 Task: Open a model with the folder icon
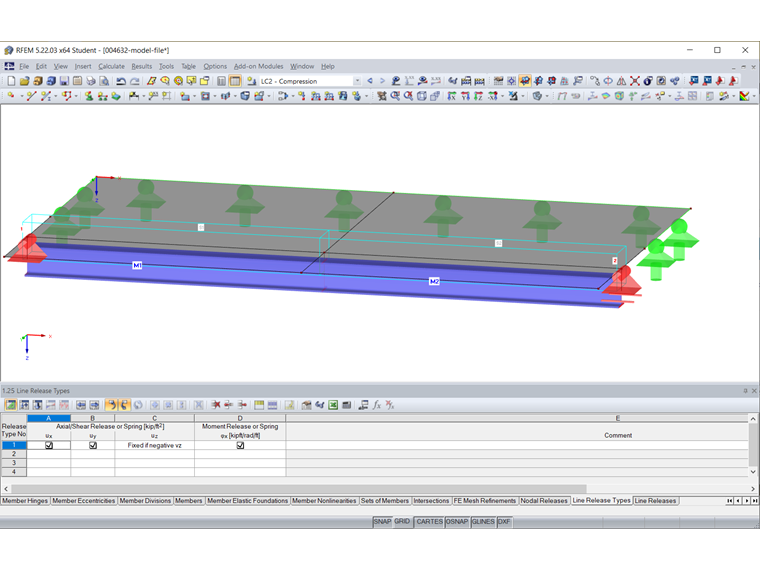24,81
